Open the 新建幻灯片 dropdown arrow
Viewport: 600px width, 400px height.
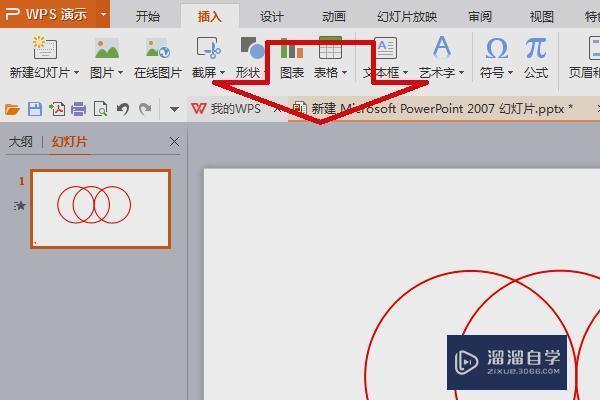click(x=77, y=72)
